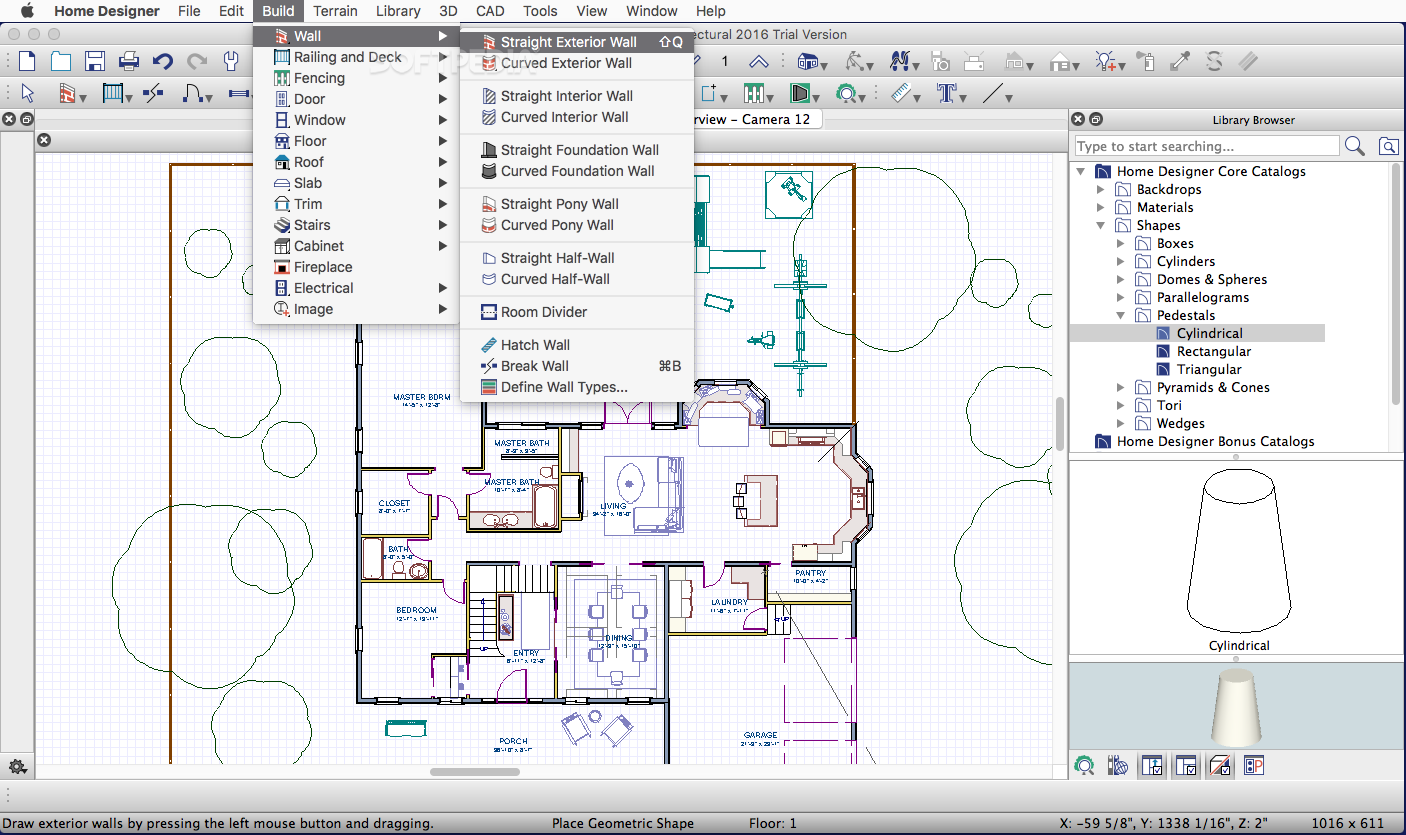The height and width of the screenshot is (835, 1406).
Task: Undo the last action using the curved arrow
Action: [163, 61]
